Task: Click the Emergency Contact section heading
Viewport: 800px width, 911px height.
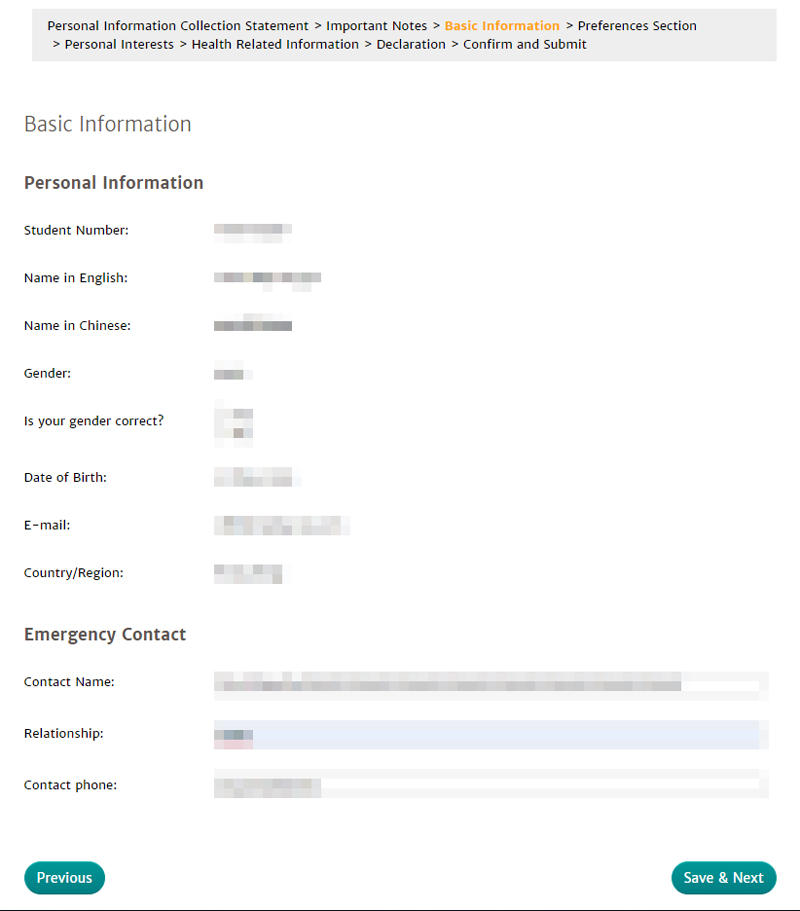Action: [x=105, y=635]
